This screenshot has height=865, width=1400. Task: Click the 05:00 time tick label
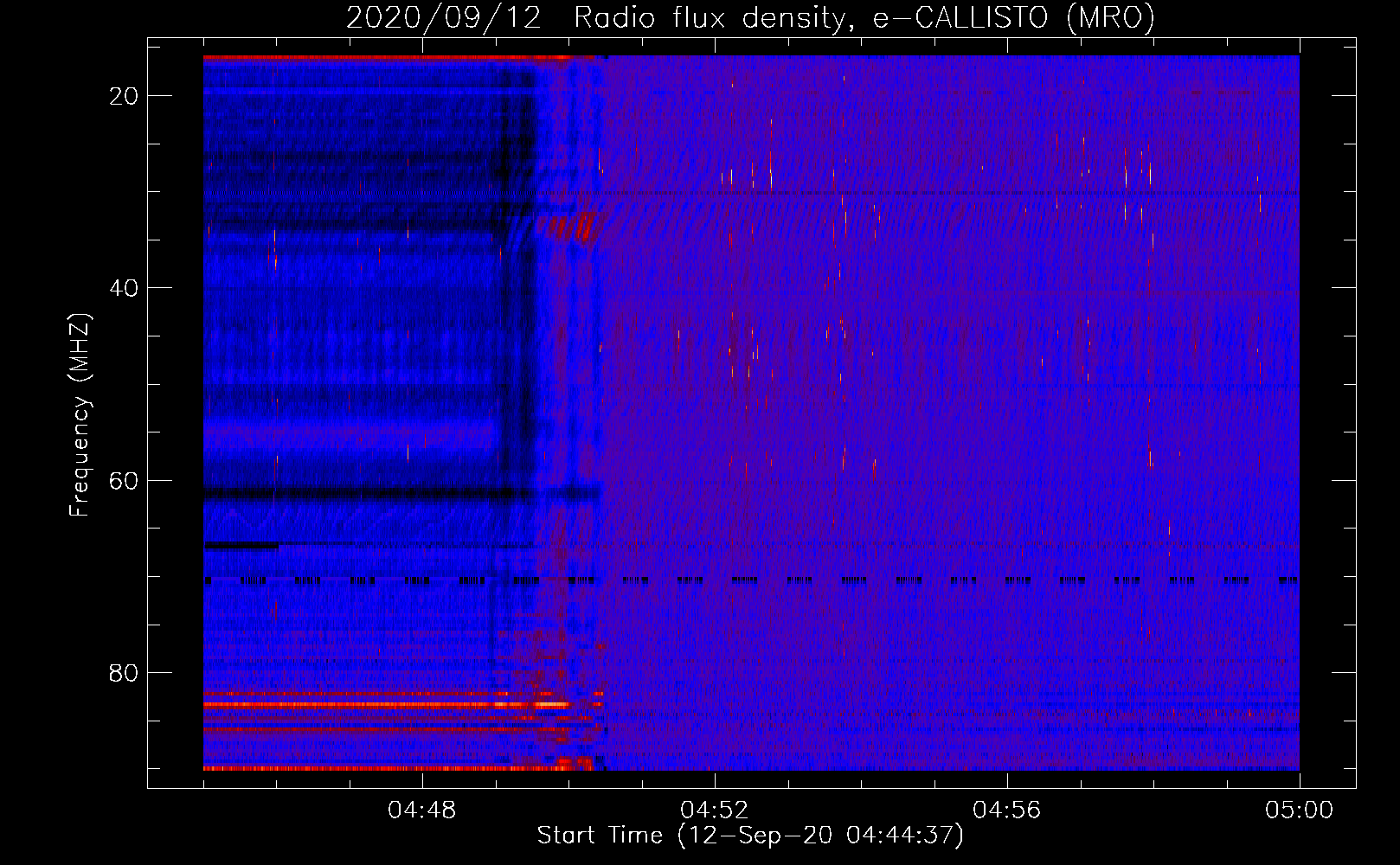point(1300,811)
